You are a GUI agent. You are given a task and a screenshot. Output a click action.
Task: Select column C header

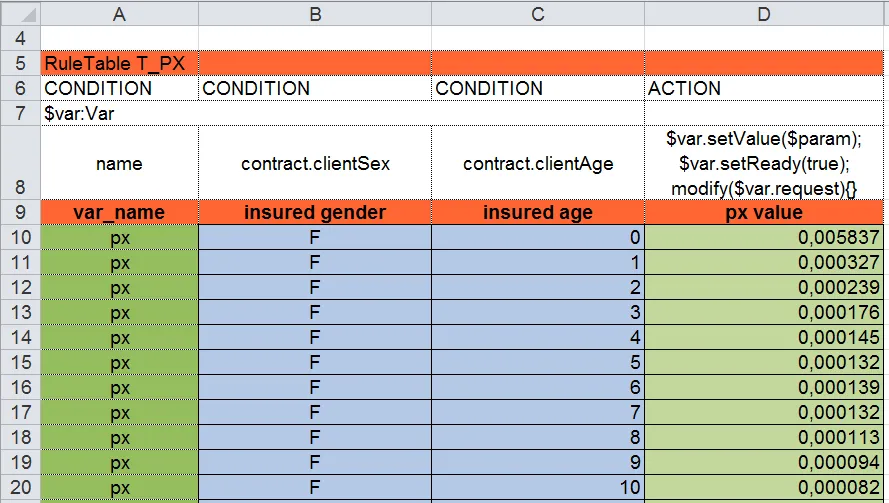click(x=538, y=13)
